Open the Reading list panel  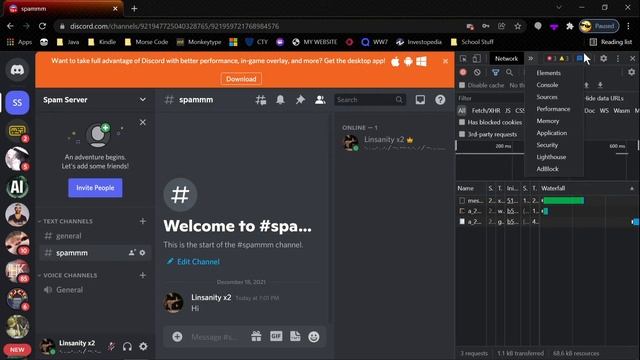pos(611,42)
